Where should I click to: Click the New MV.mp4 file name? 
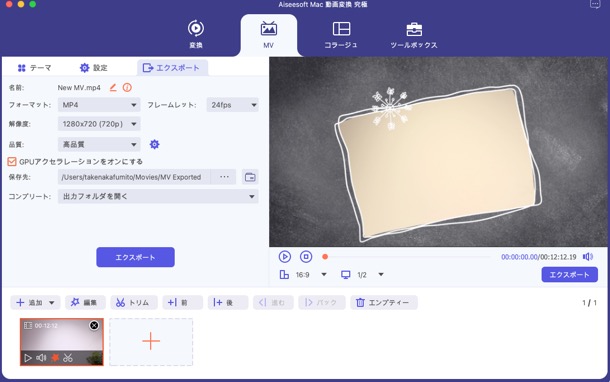pyautogui.click(x=79, y=88)
